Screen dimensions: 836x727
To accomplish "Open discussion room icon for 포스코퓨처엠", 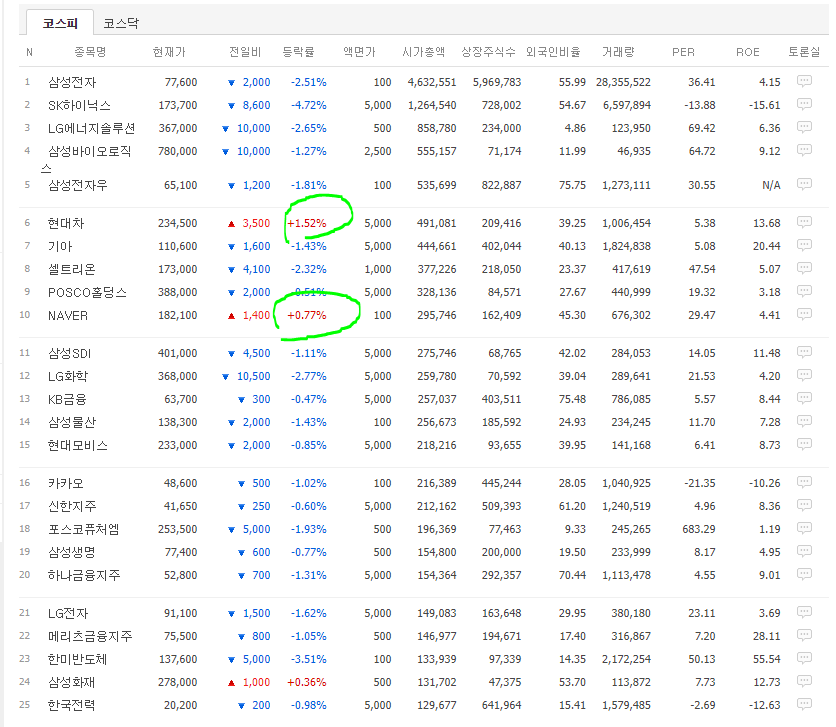I will coord(804,528).
